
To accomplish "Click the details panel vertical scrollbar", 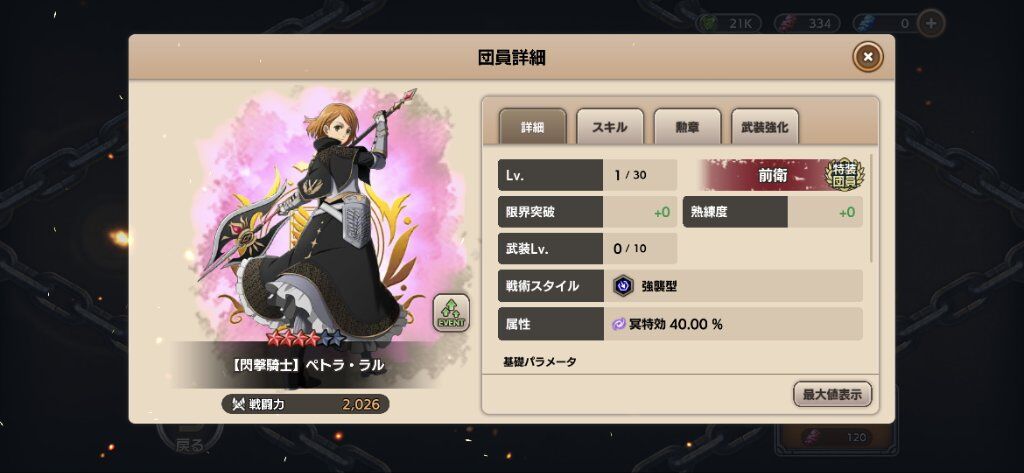I will click(x=872, y=208).
